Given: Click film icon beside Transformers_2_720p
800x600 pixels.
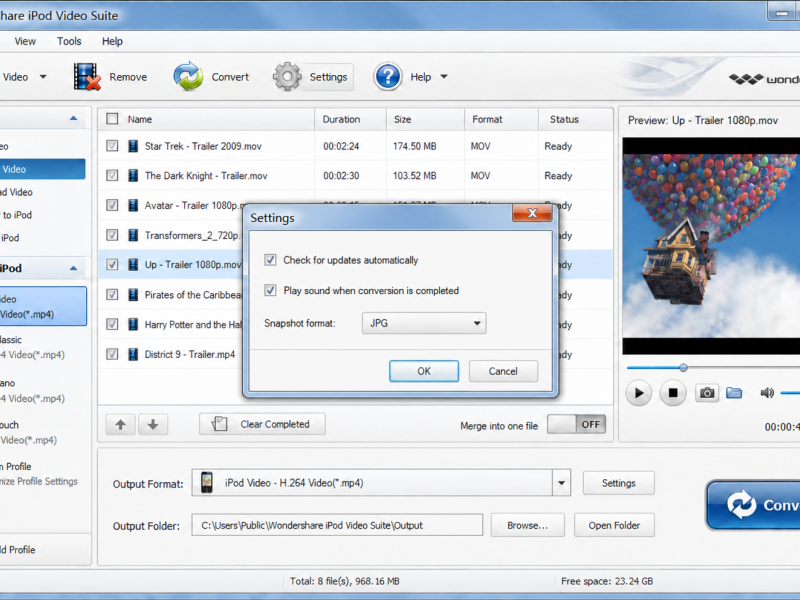Looking at the screenshot, I should coord(133,235).
